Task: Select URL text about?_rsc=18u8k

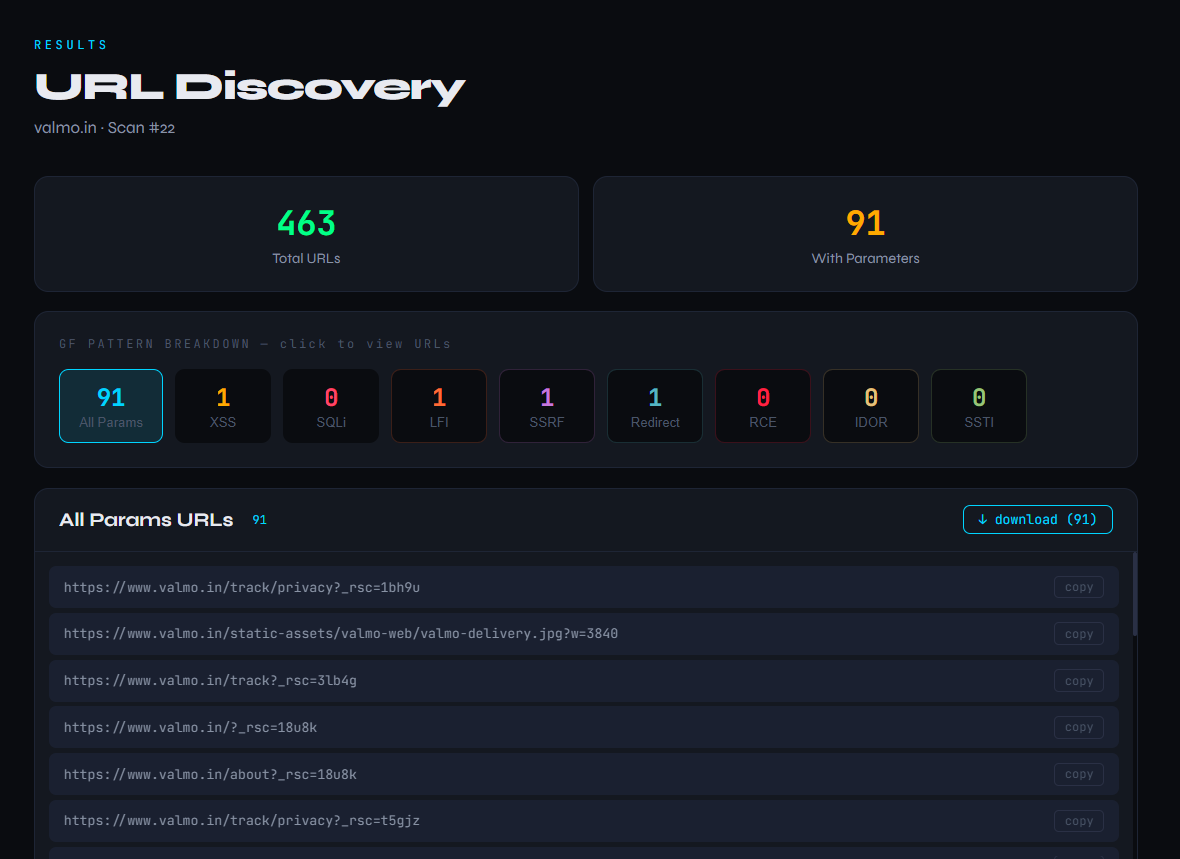Action: [210, 774]
